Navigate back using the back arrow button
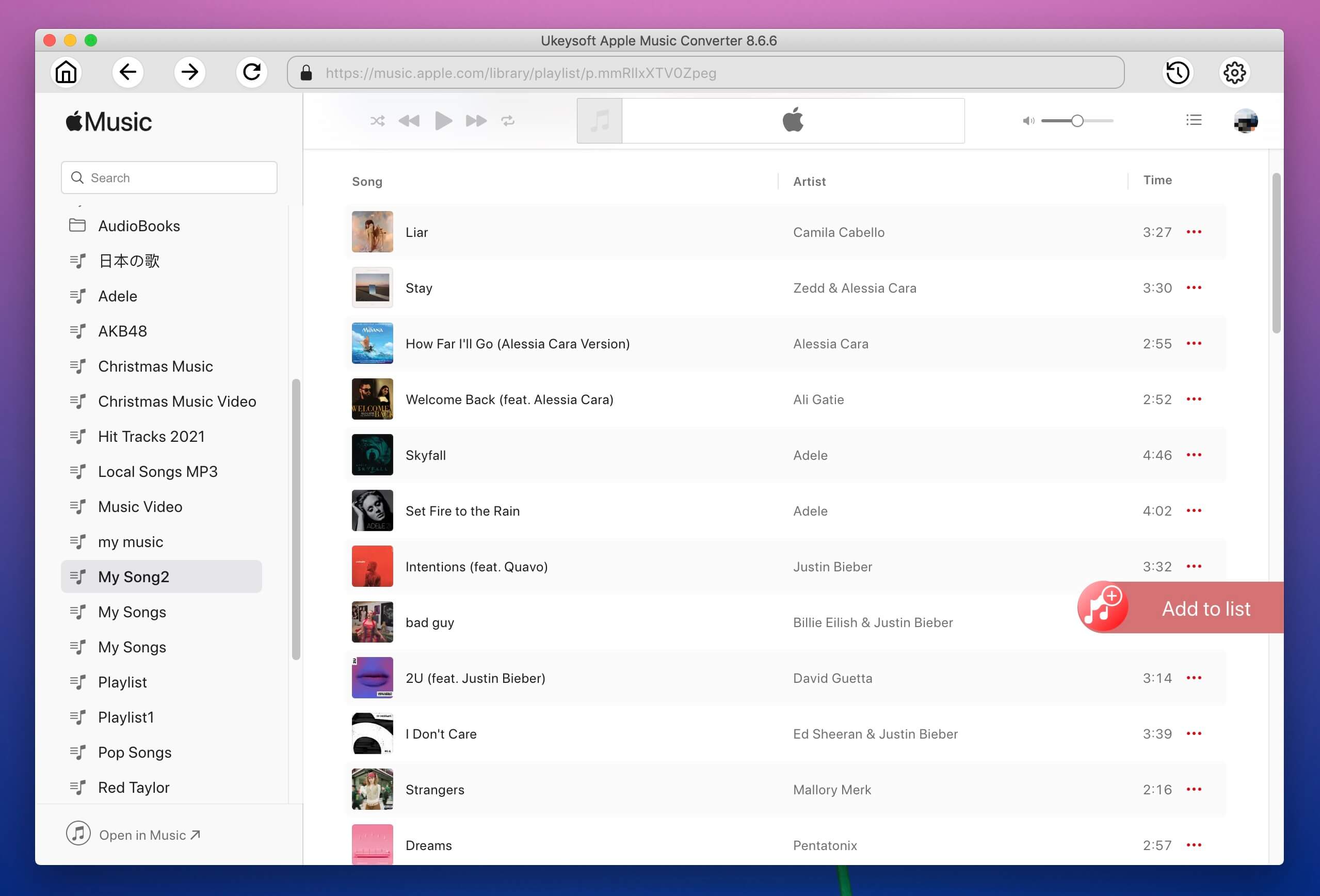The image size is (1320, 896). pyautogui.click(x=128, y=72)
